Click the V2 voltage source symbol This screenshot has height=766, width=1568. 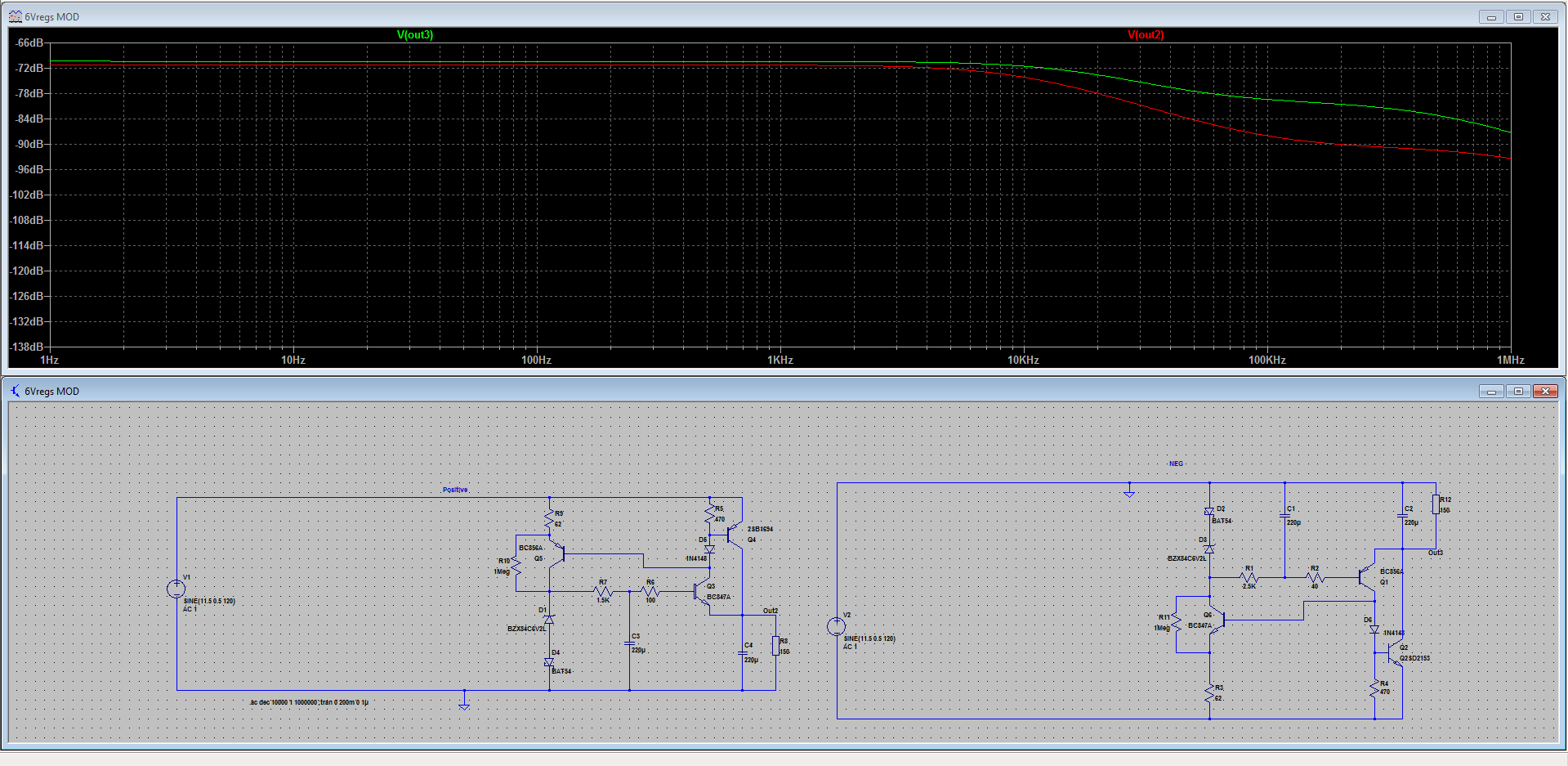836,627
